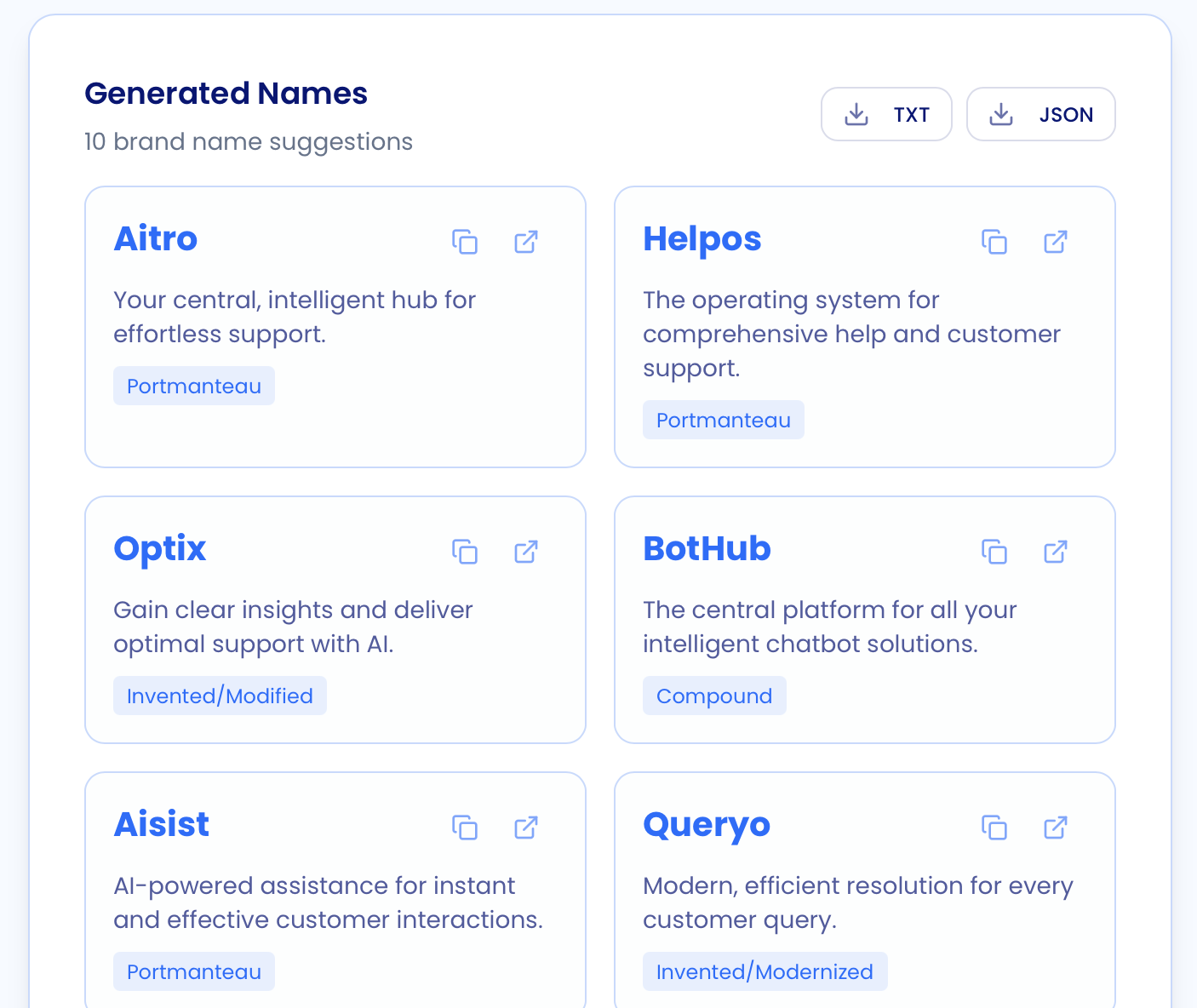
Task: Select the Helpos name heading
Action: coord(702,239)
